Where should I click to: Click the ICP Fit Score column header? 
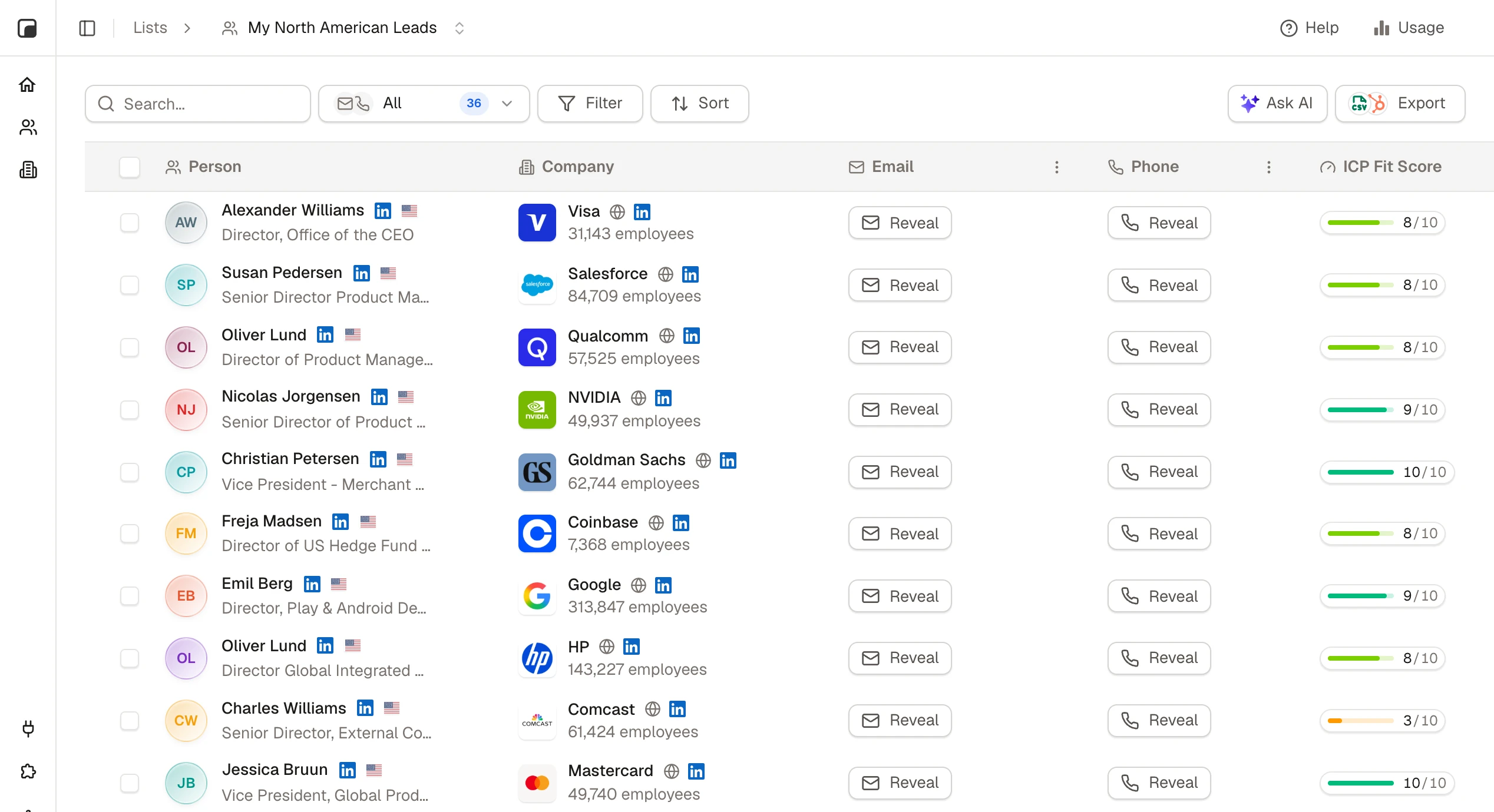(1380, 167)
